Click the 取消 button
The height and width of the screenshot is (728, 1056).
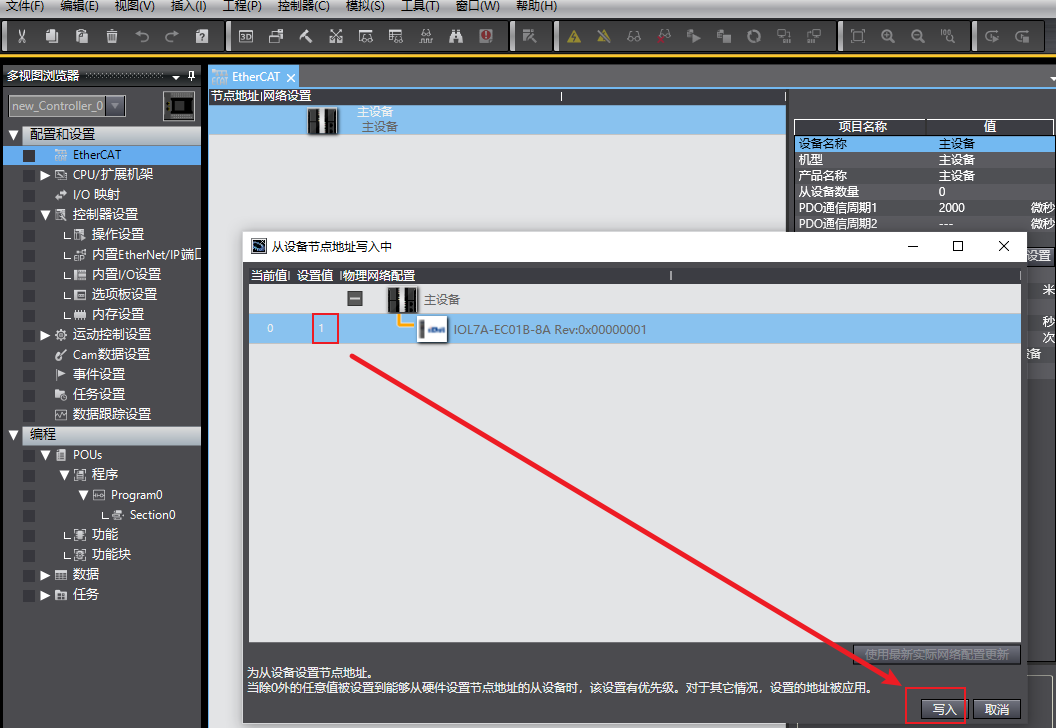[x=997, y=709]
